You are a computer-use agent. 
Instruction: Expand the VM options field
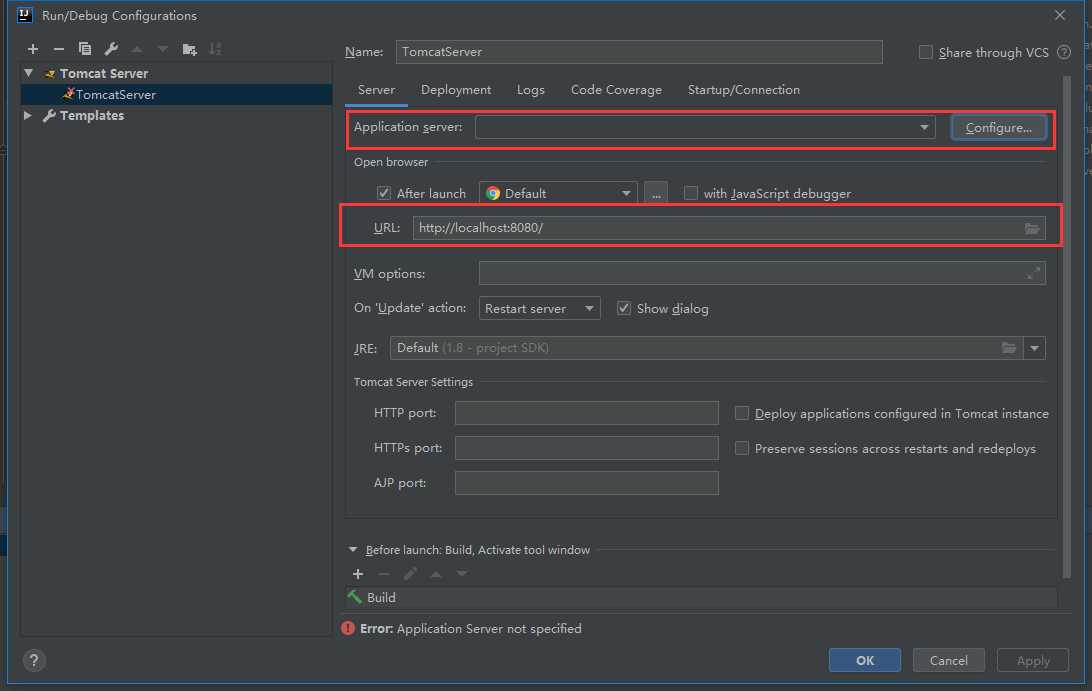pyautogui.click(x=1033, y=274)
